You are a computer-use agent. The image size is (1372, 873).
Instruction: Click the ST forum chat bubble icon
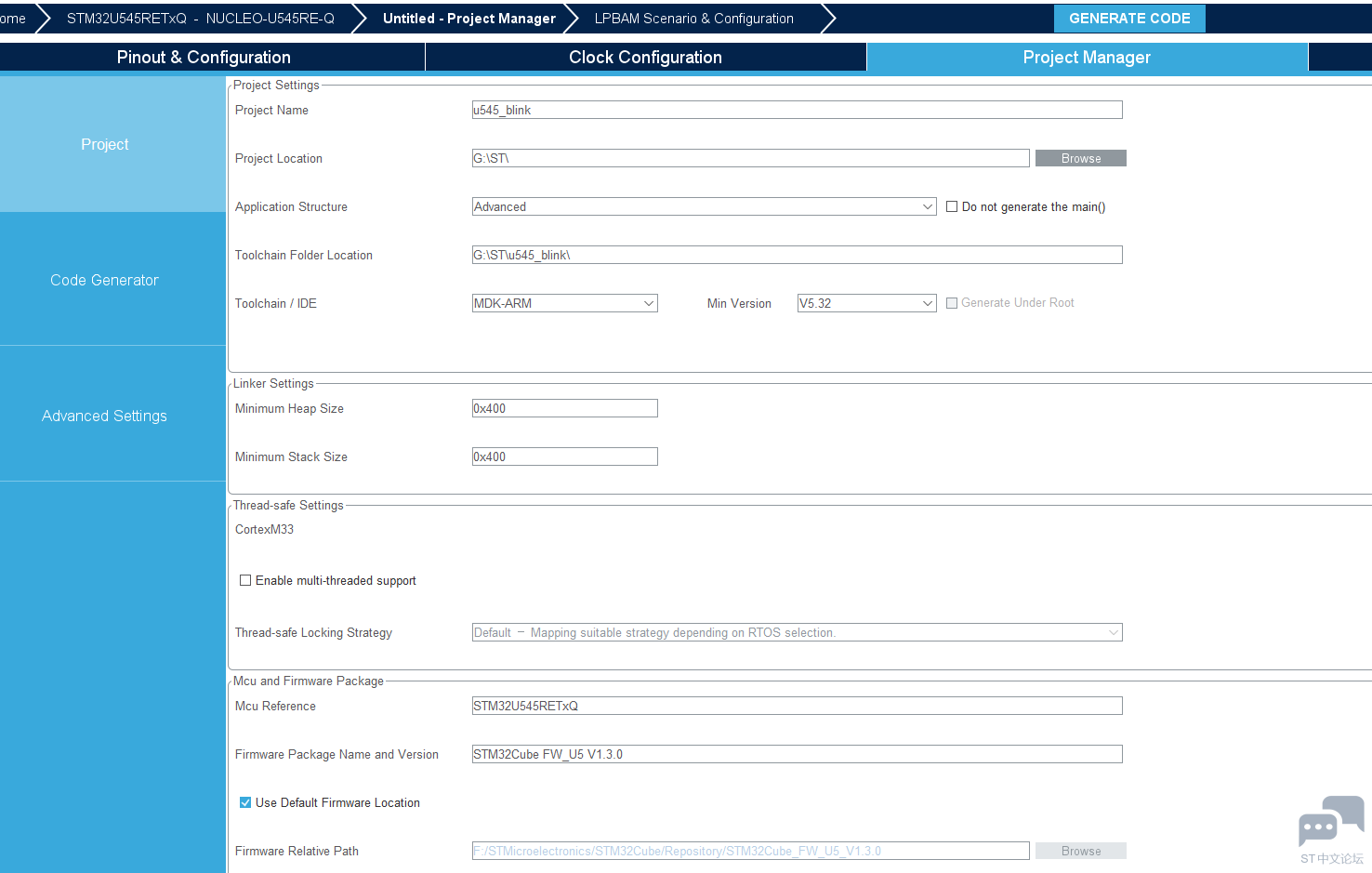[1331, 821]
